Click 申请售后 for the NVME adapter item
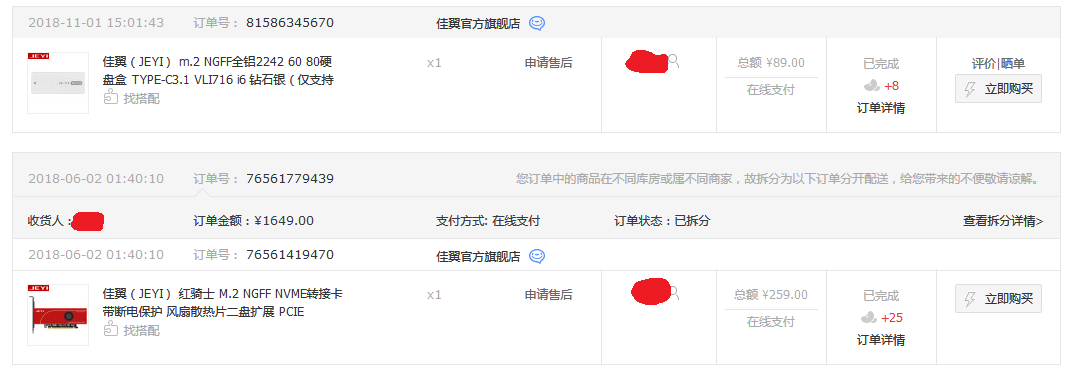The height and width of the screenshot is (372, 1070). (x=548, y=295)
